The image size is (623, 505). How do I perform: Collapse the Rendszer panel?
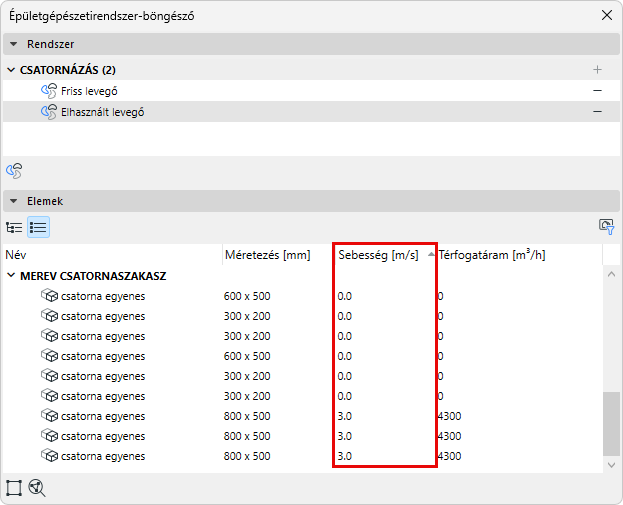14,44
